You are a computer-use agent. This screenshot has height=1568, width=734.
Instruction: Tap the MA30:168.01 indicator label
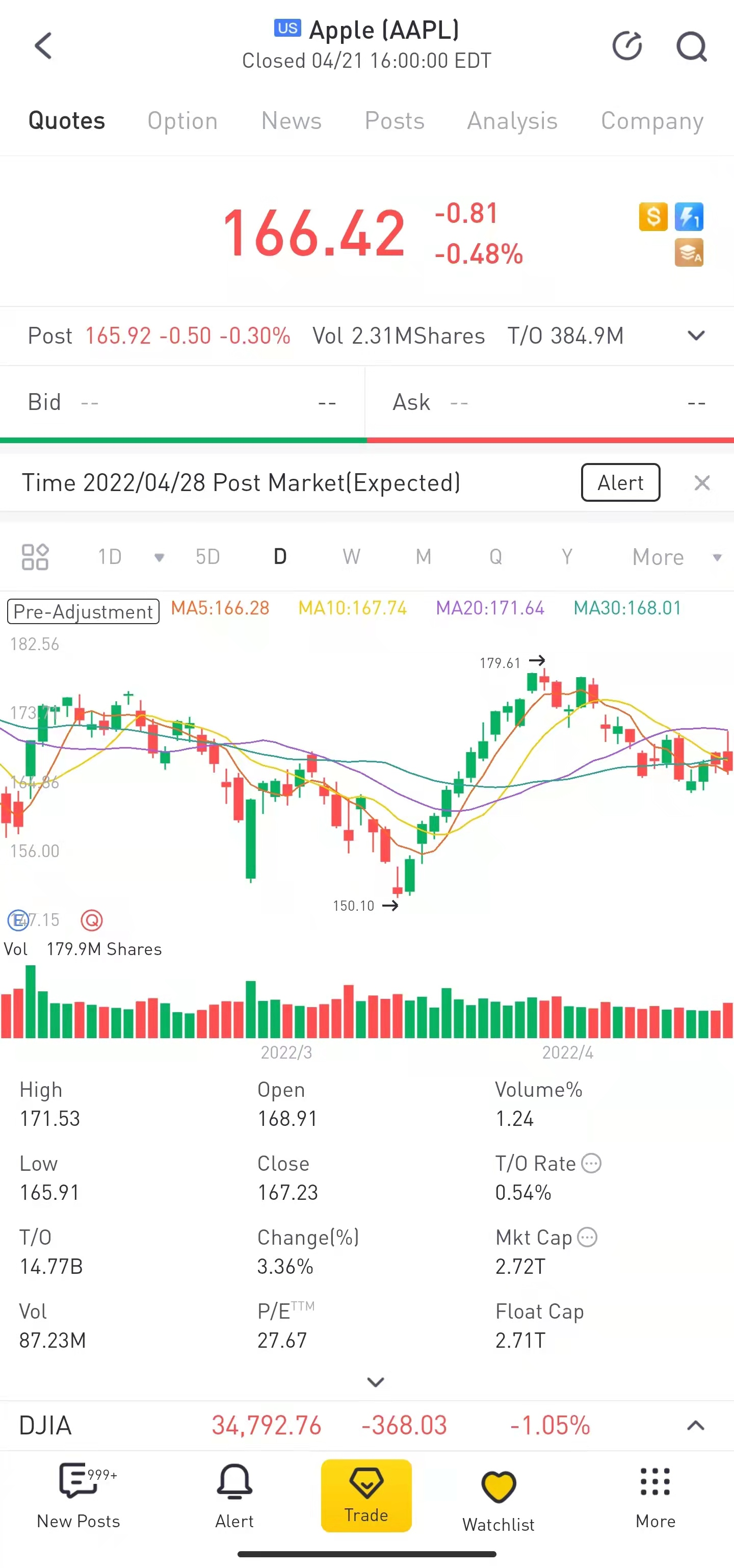tap(627, 607)
